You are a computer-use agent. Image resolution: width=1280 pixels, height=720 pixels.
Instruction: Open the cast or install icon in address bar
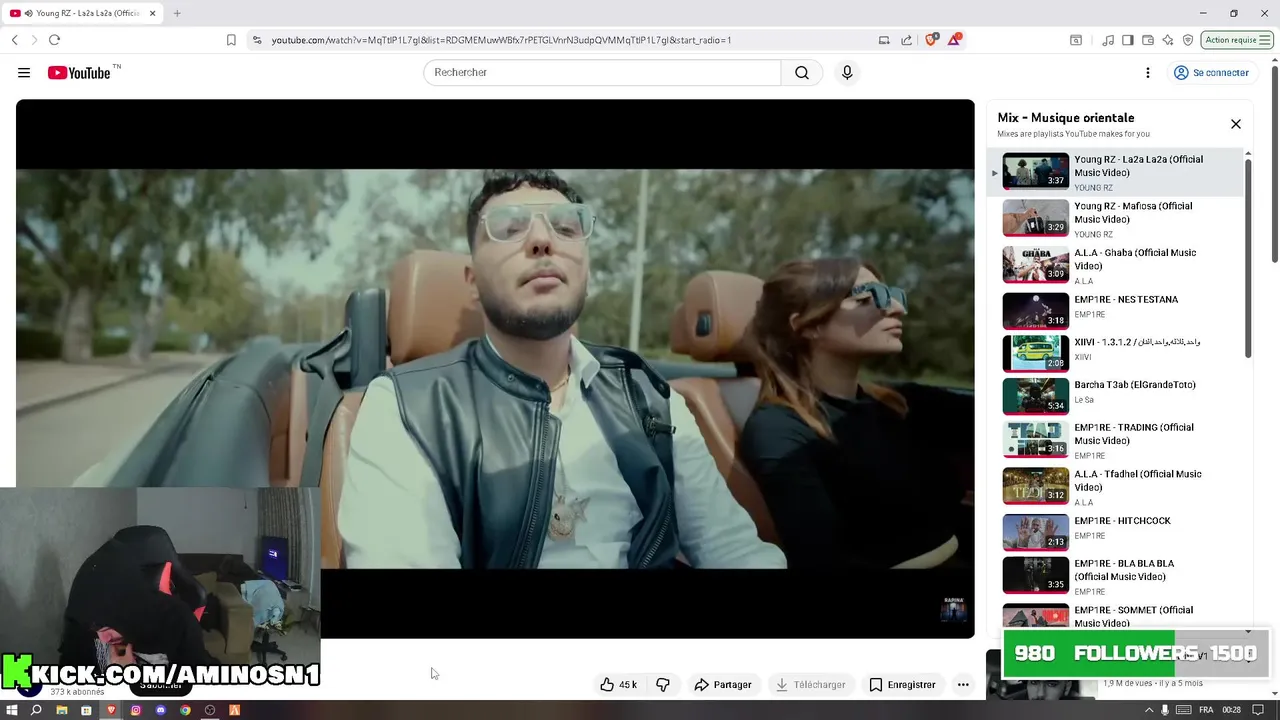(884, 40)
